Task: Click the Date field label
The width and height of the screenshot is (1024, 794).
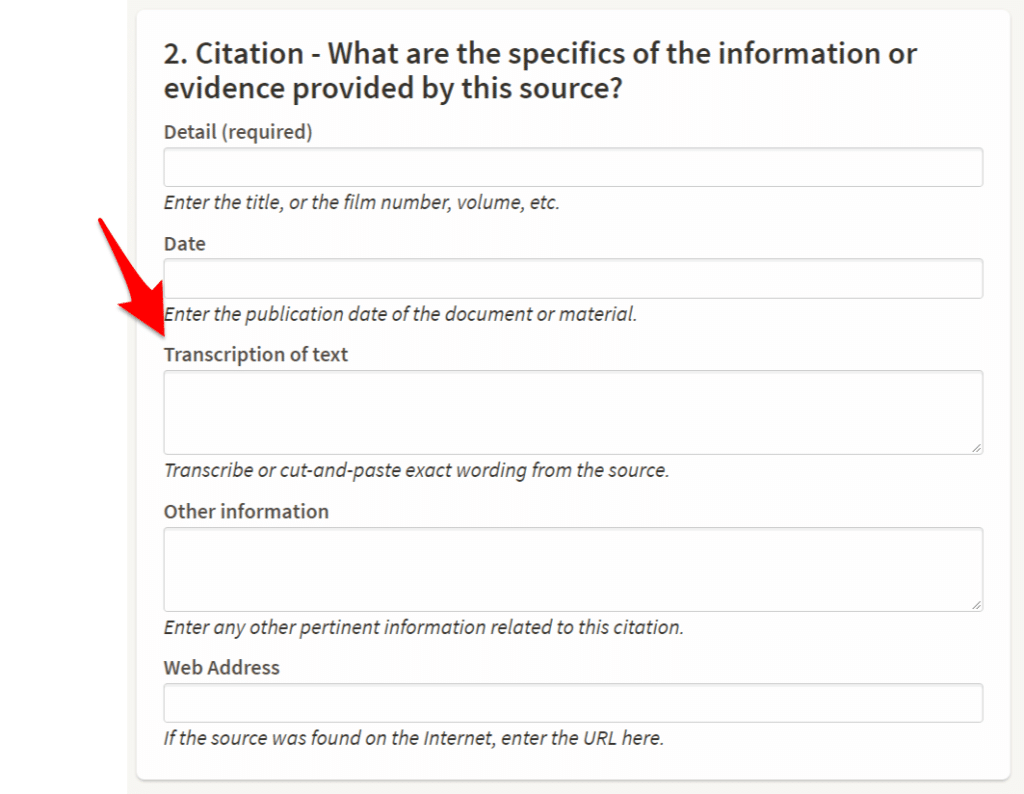Action: coord(184,243)
